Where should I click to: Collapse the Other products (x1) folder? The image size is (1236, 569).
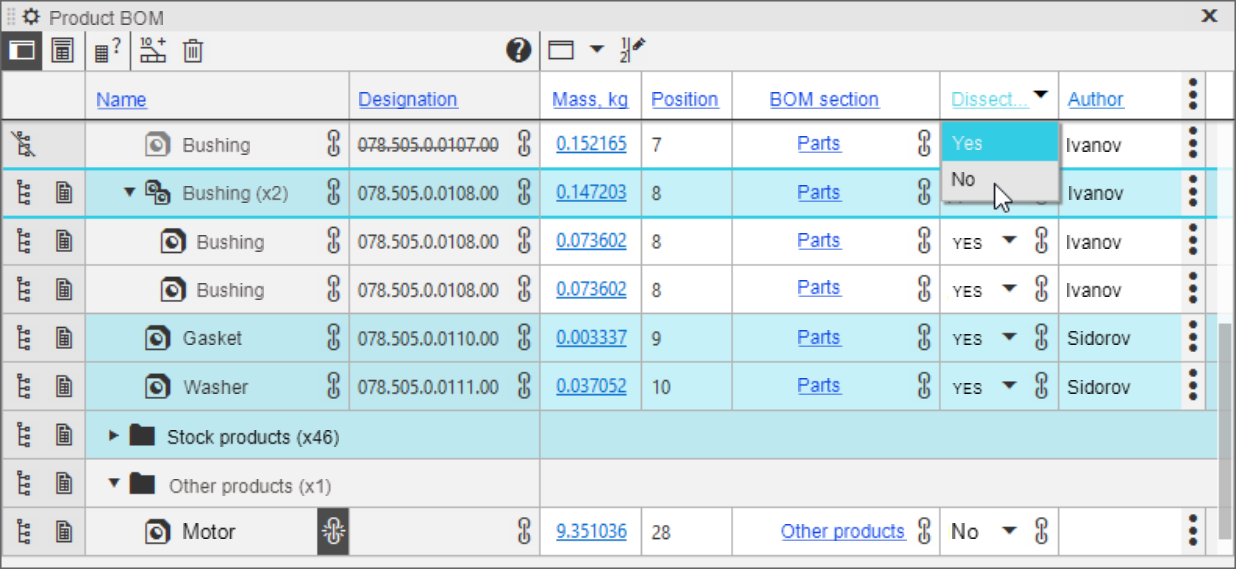114,484
